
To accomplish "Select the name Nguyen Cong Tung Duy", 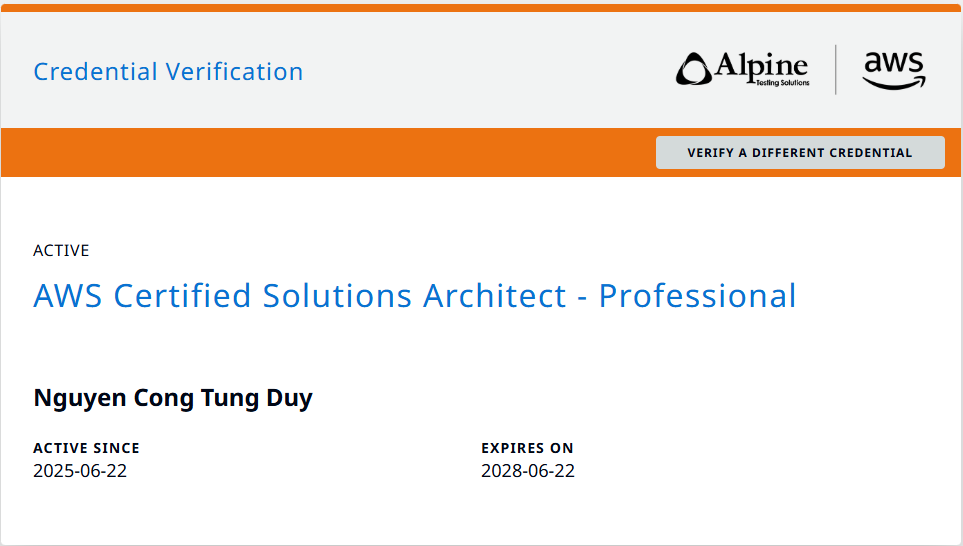I will tap(173, 398).
